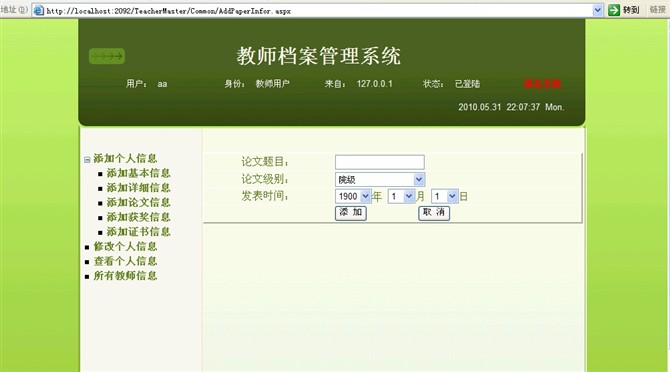Collapse the 添加个人信息 tree node
Image resolution: width=670 pixels, height=372 pixels.
[87, 160]
